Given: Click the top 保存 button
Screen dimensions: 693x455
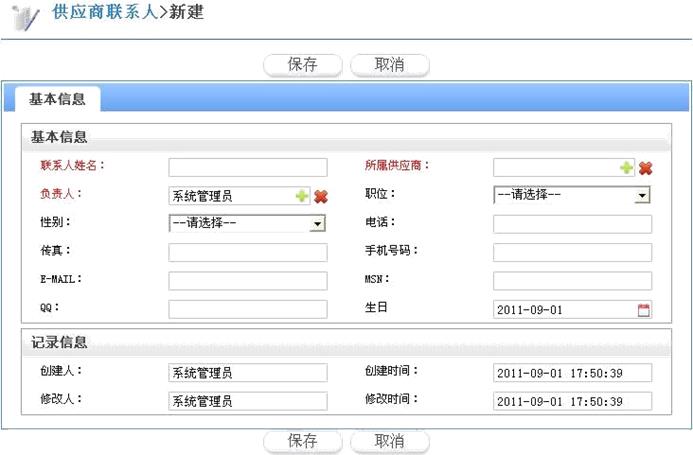Looking at the screenshot, I should [303, 65].
